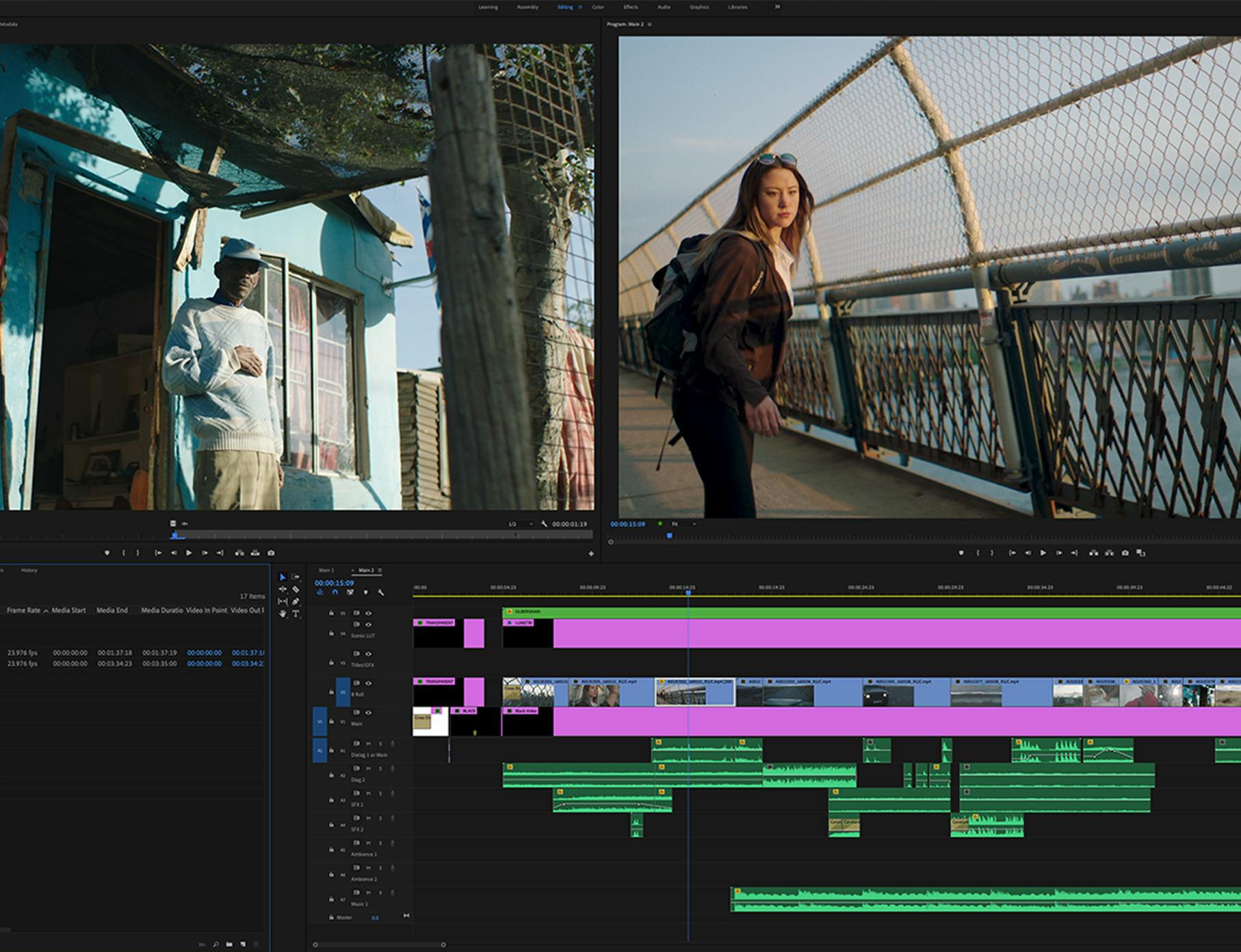
Task: Select the Pen tool
Action: 296,601
